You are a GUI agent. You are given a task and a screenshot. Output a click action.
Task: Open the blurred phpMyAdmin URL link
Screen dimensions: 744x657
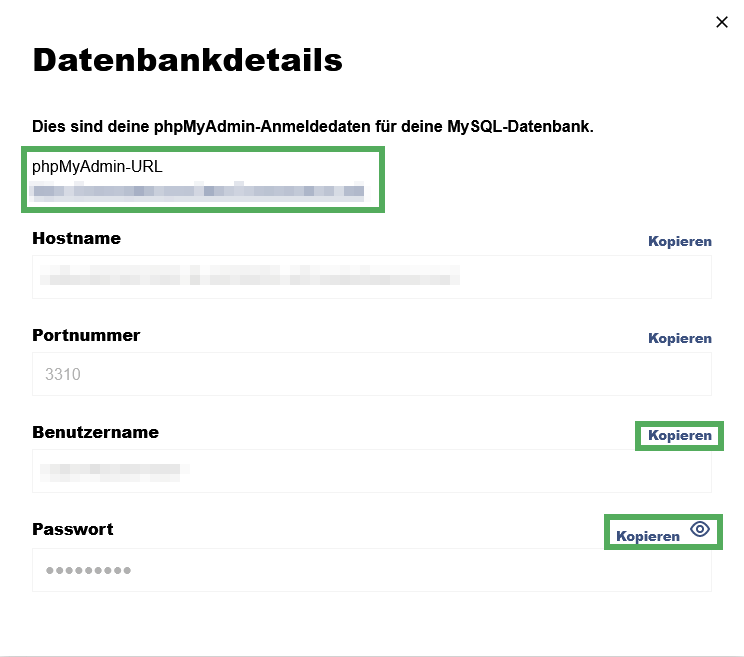pos(198,190)
